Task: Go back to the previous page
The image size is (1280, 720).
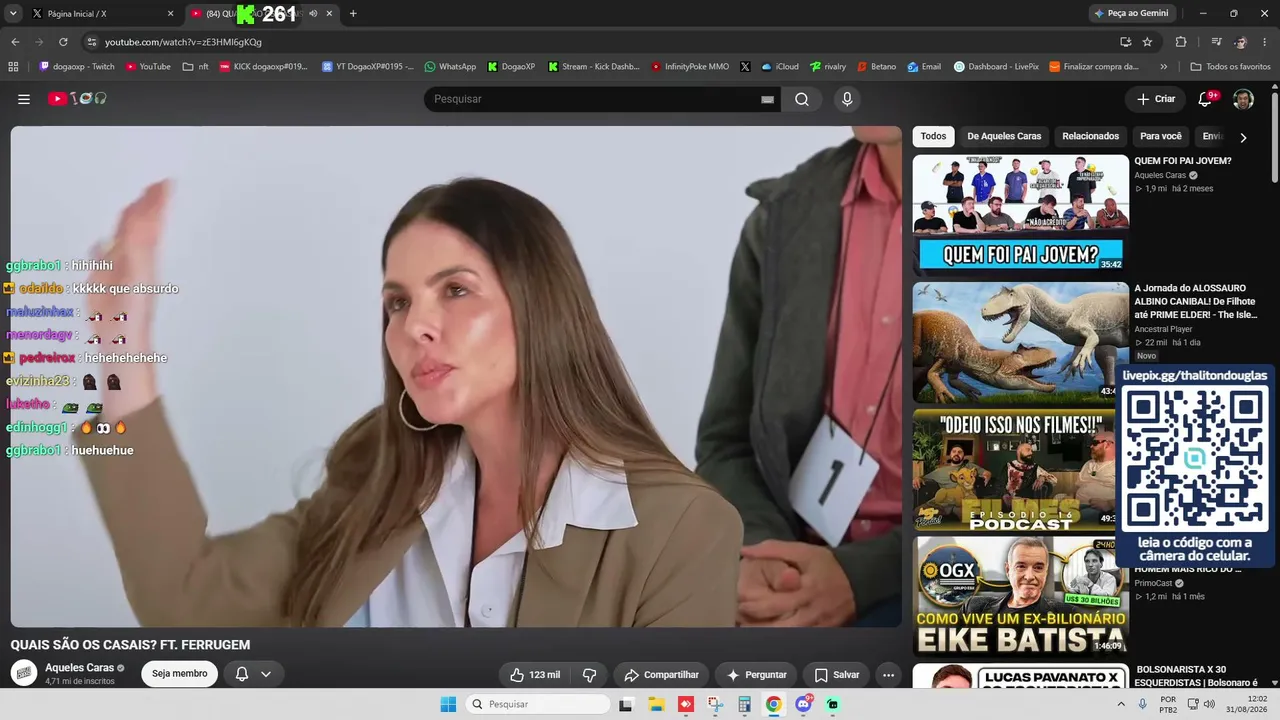Action: pos(15,42)
